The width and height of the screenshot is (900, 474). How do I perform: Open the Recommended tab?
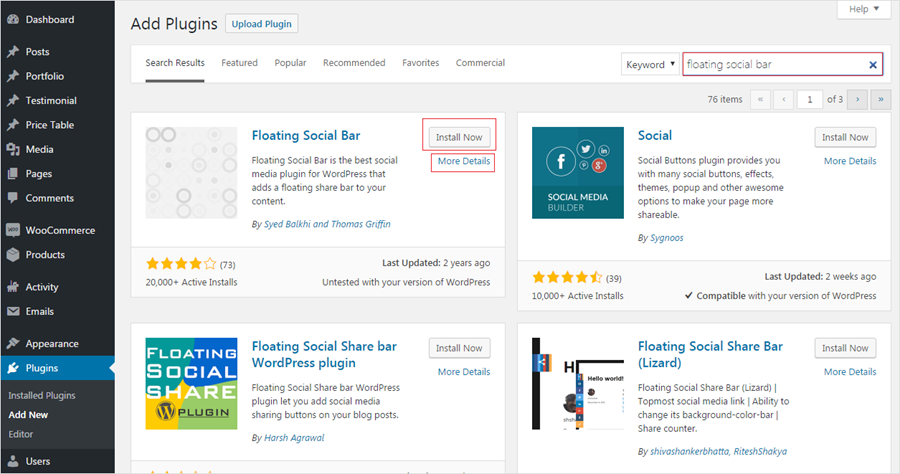click(x=354, y=63)
